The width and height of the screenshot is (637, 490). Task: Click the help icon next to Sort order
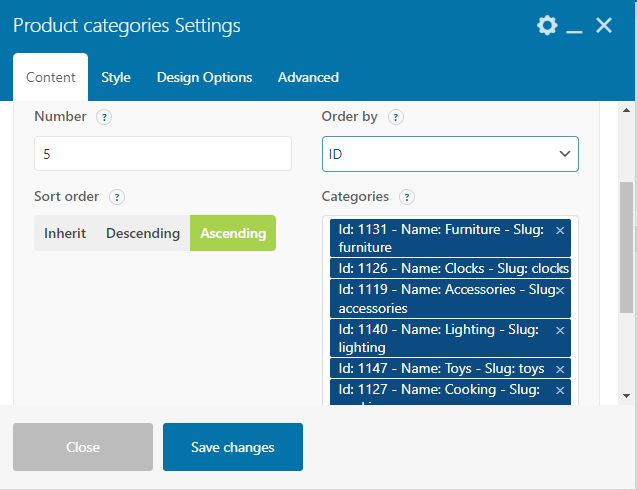[x=117, y=197]
